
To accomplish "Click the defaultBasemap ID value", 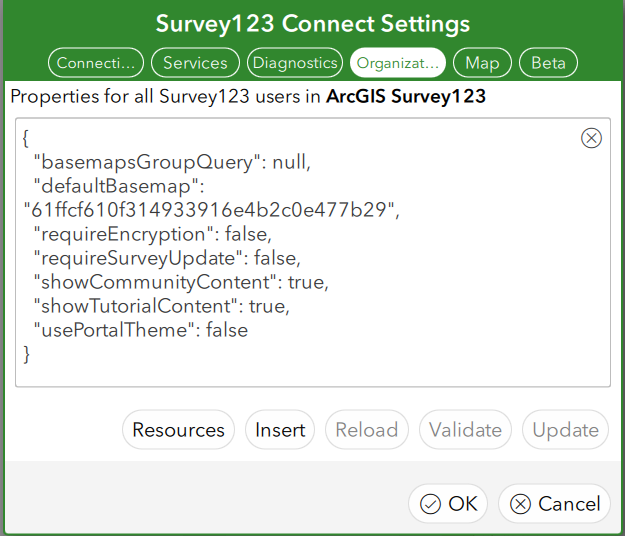I will [x=211, y=210].
